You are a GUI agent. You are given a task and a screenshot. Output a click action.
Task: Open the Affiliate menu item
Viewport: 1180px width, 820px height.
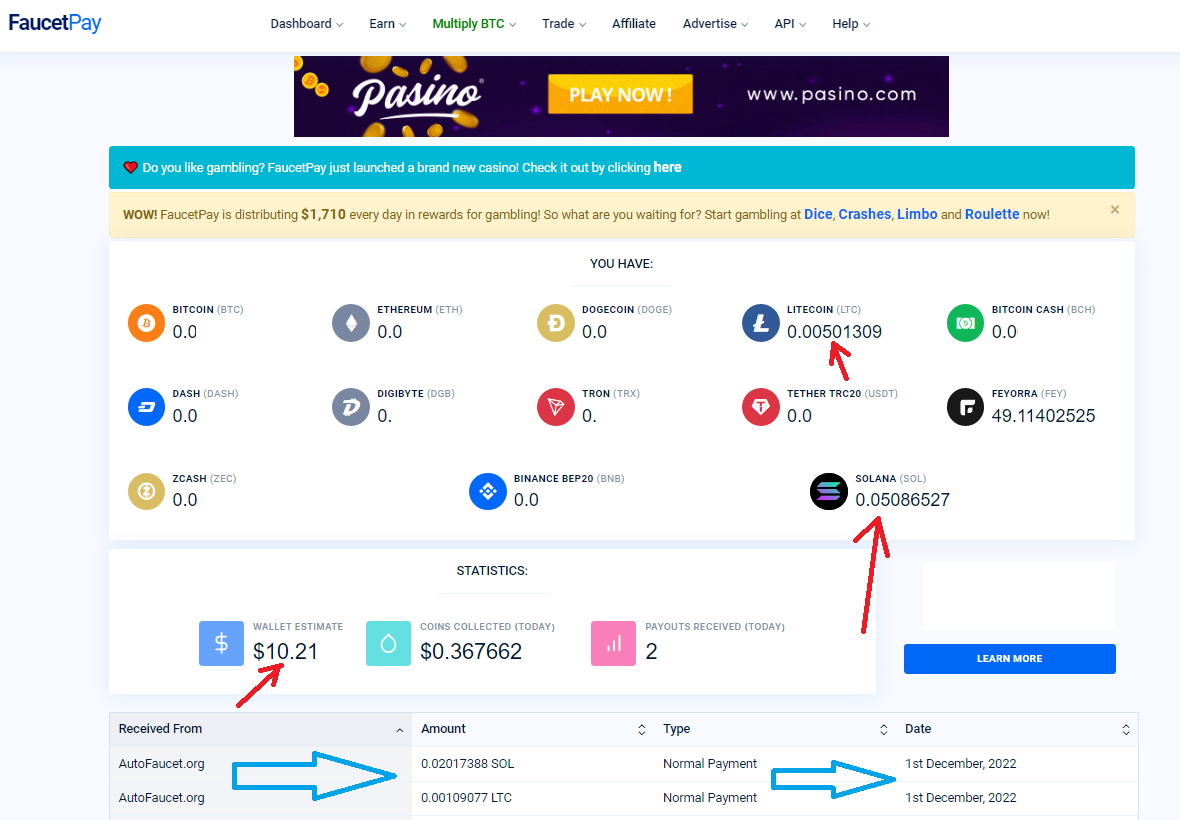[x=634, y=24]
